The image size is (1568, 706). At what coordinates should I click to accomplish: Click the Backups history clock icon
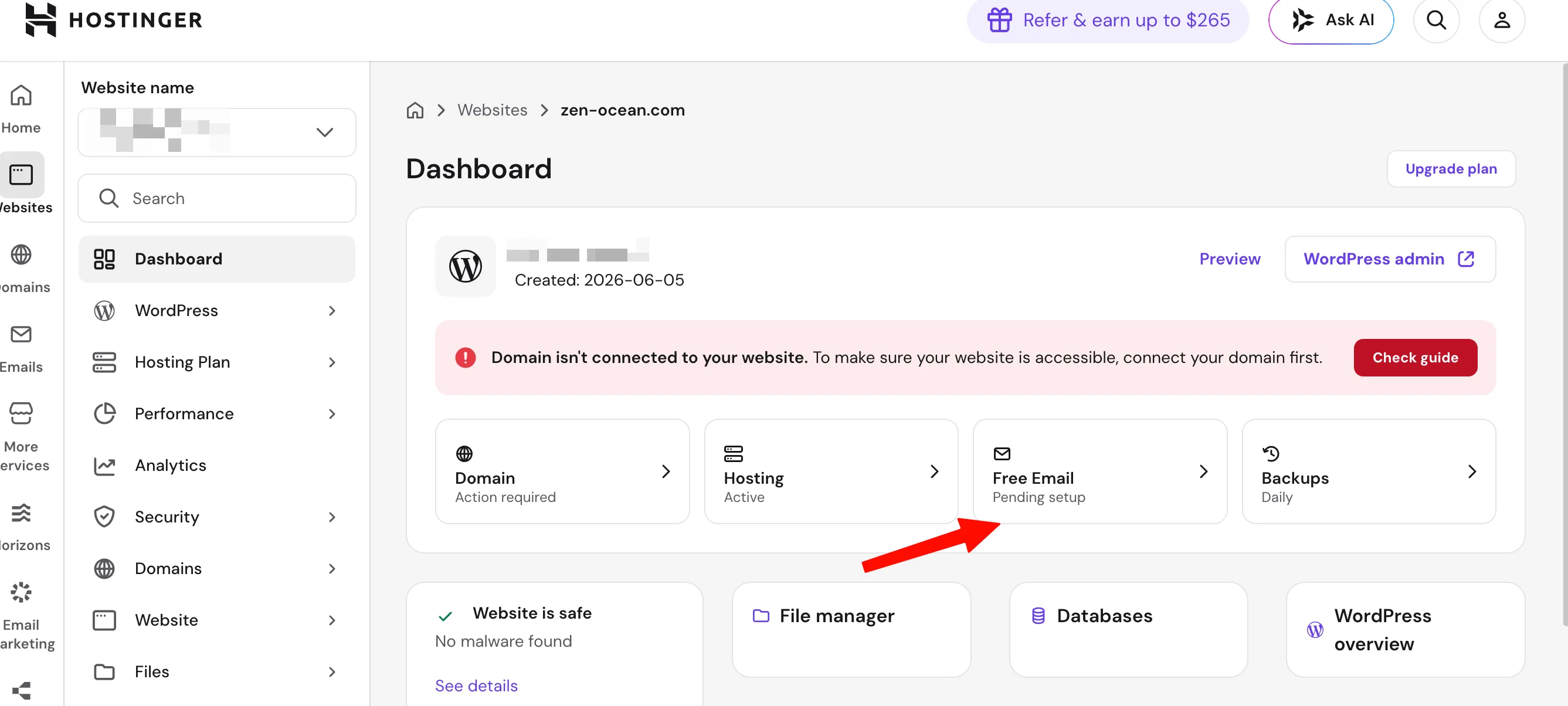pyautogui.click(x=1270, y=453)
